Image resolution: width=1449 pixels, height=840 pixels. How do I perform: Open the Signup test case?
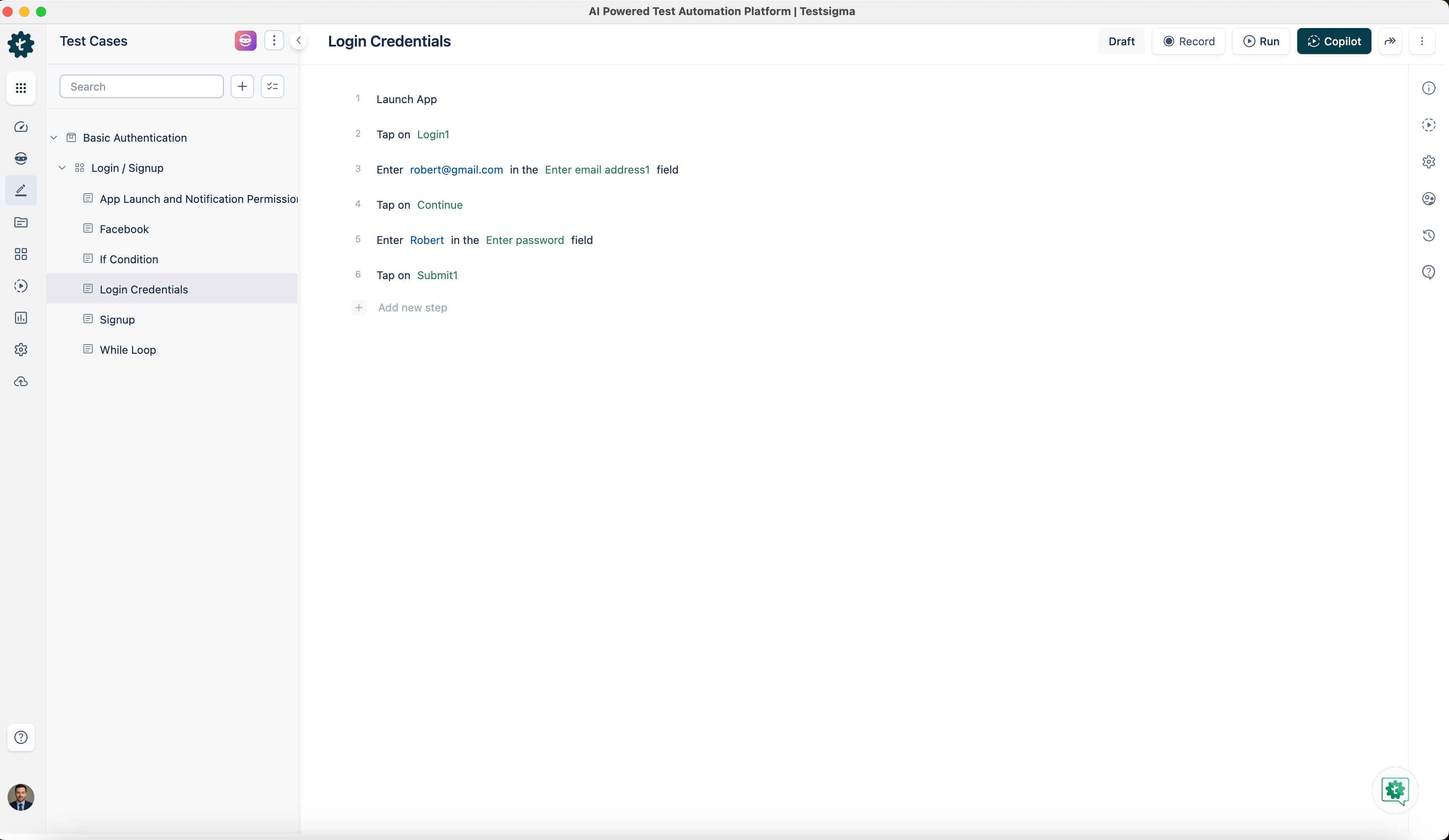[x=117, y=320]
